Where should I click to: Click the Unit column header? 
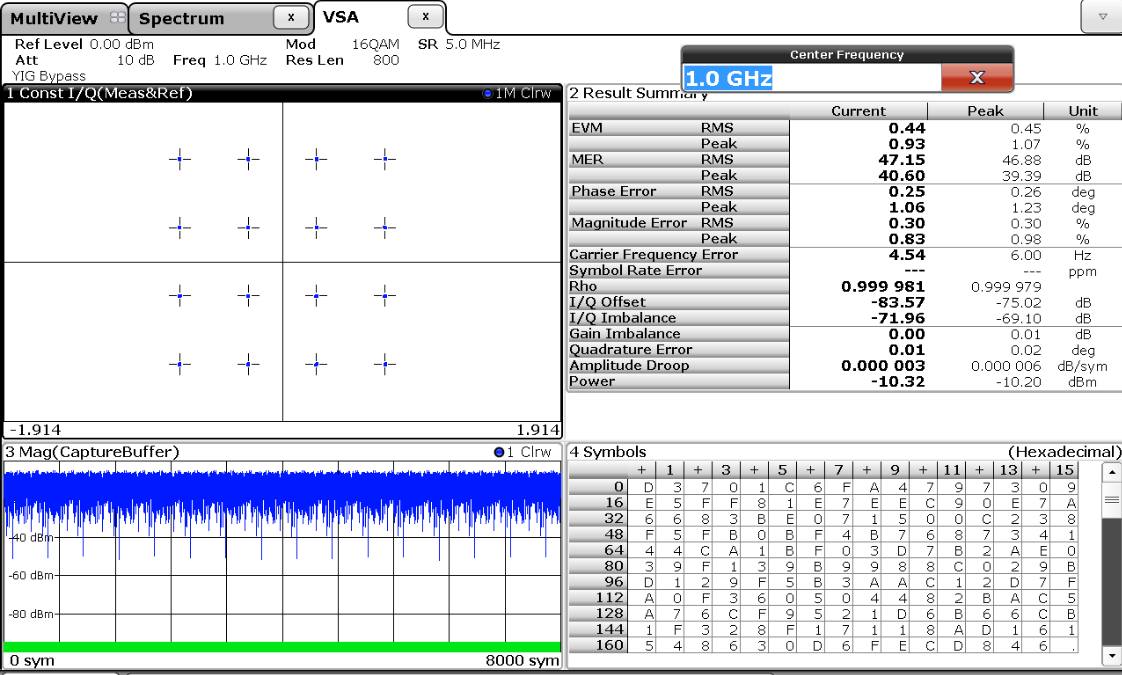(x=1083, y=111)
